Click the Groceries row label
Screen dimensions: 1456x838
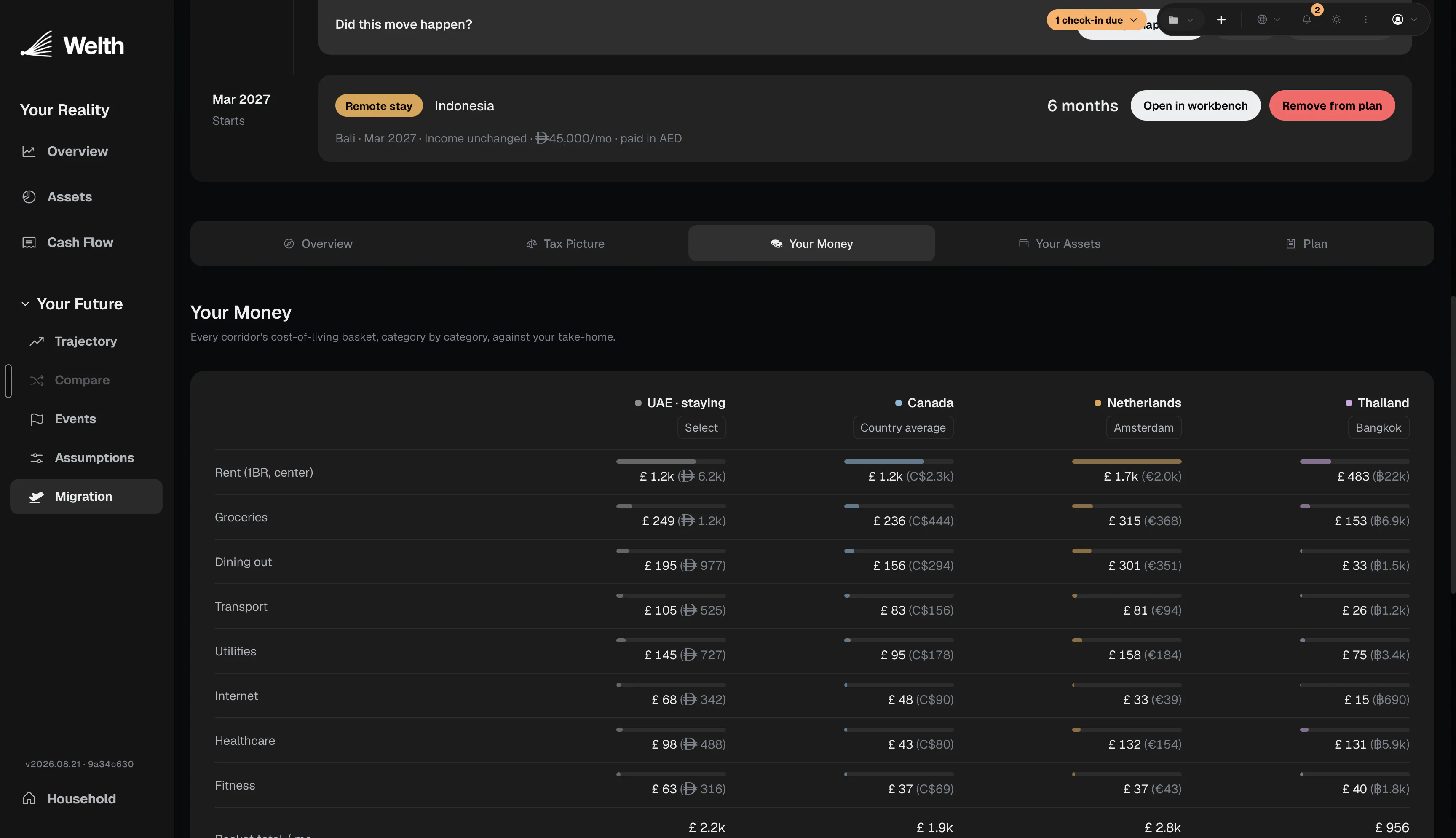(x=241, y=517)
